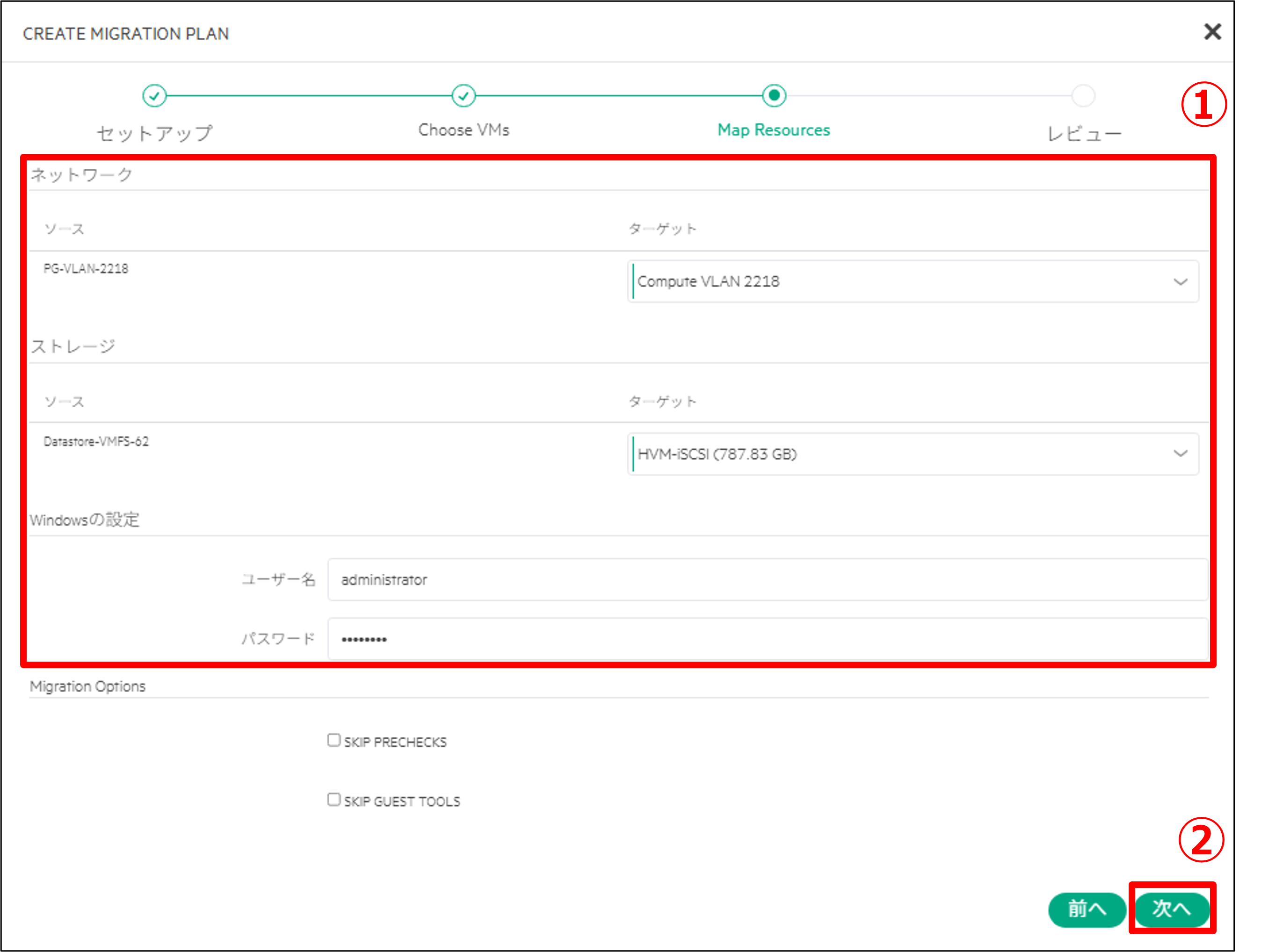Click the セットアップ step label
Image resolution: width=1261 pixels, height=952 pixels.
click(x=154, y=133)
